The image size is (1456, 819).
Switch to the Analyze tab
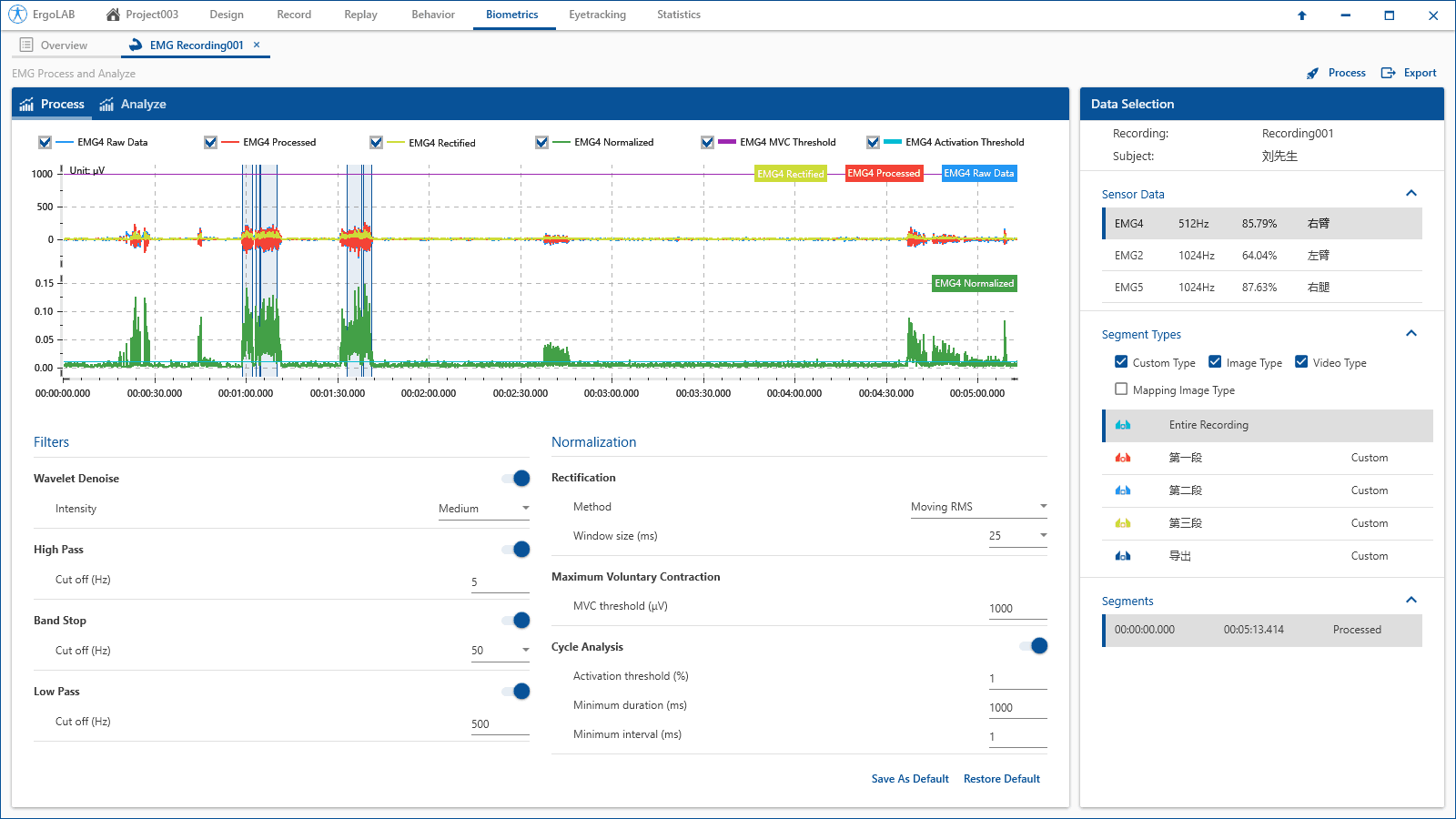pos(133,105)
